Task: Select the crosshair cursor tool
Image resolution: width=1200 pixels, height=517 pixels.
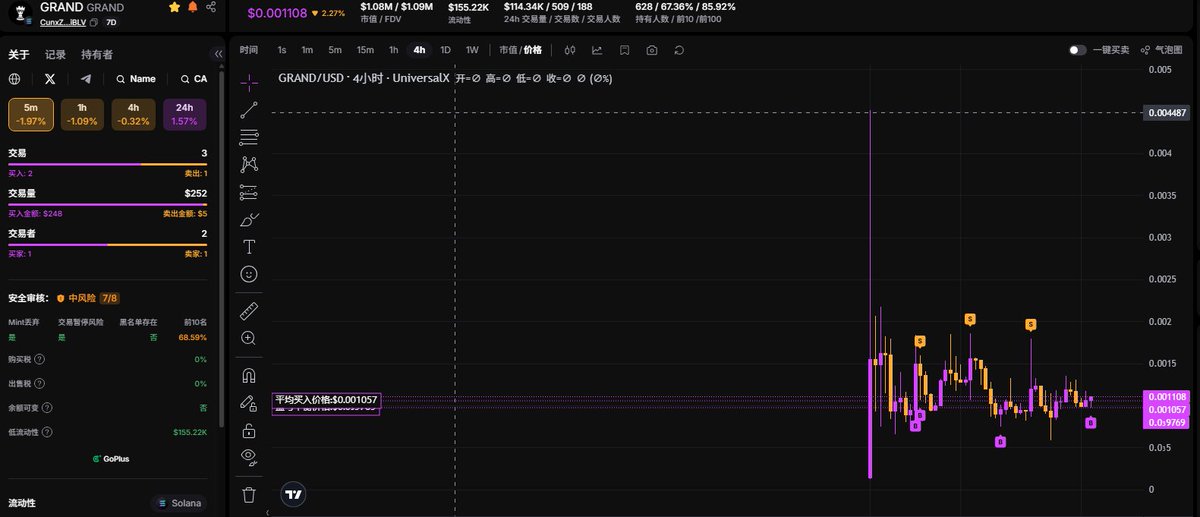Action: (x=249, y=83)
